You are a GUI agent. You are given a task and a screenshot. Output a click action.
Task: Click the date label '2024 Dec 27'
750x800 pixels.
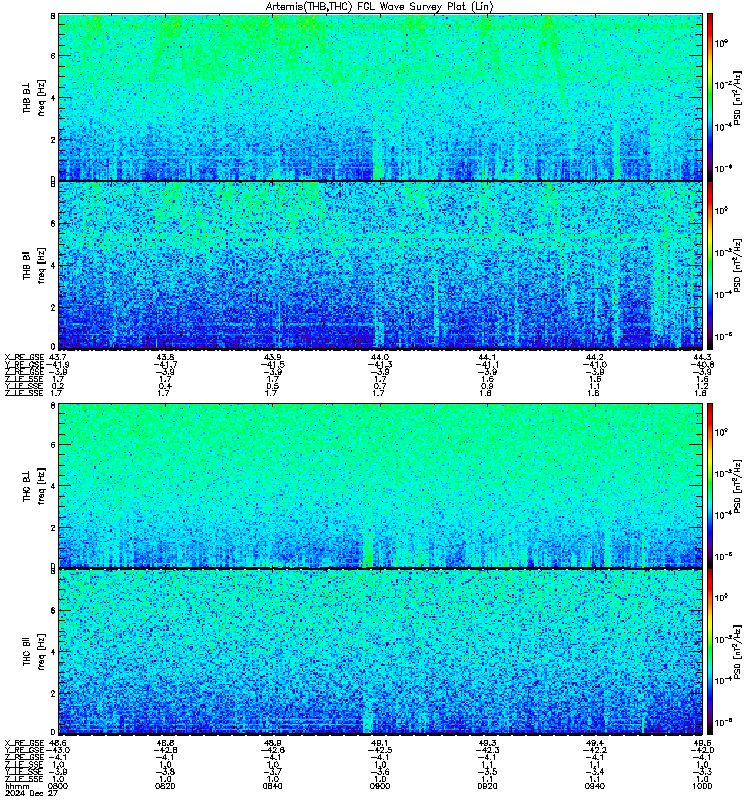point(31,793)
